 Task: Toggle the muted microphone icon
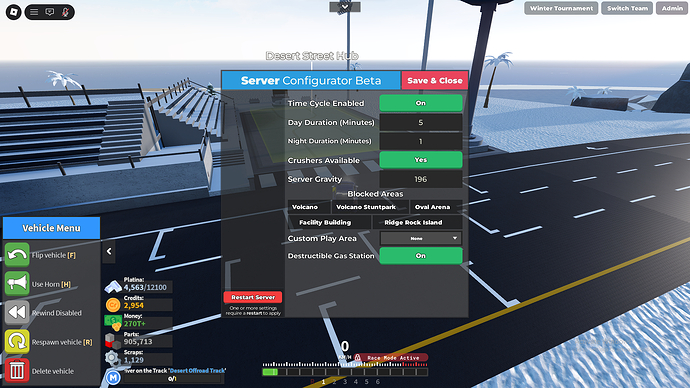point(65,12)
